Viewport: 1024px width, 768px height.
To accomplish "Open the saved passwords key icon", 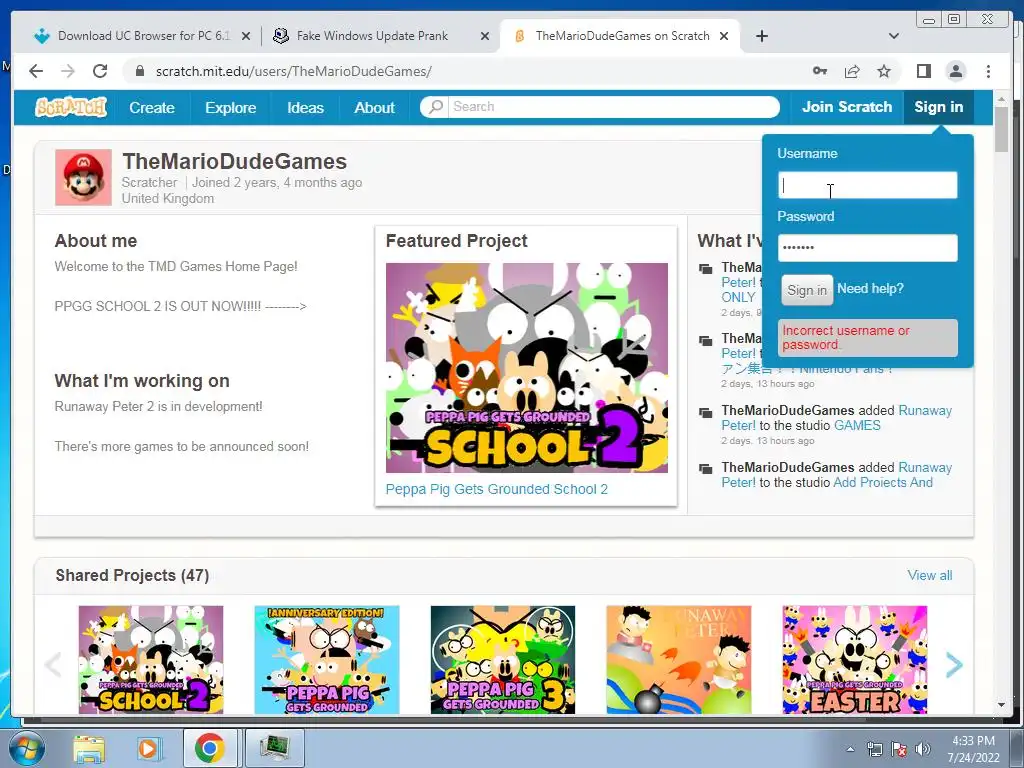I will pos(820,71).
